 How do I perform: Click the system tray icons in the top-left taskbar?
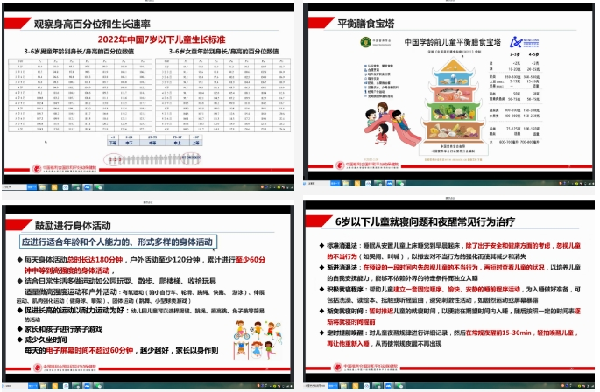[277, 187]
